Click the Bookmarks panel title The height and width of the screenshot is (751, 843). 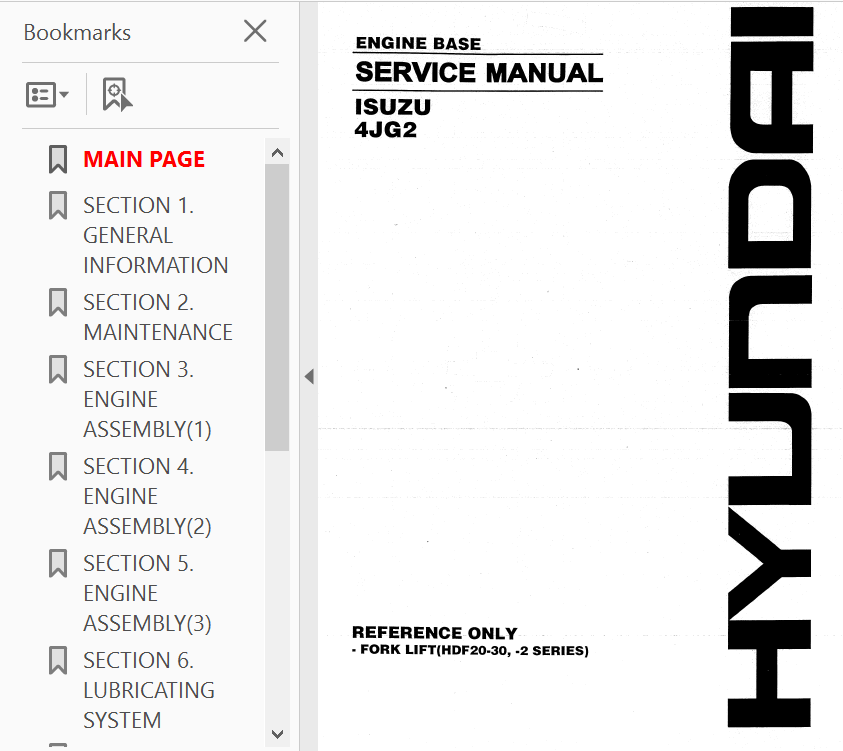click(x=77, y=32)
